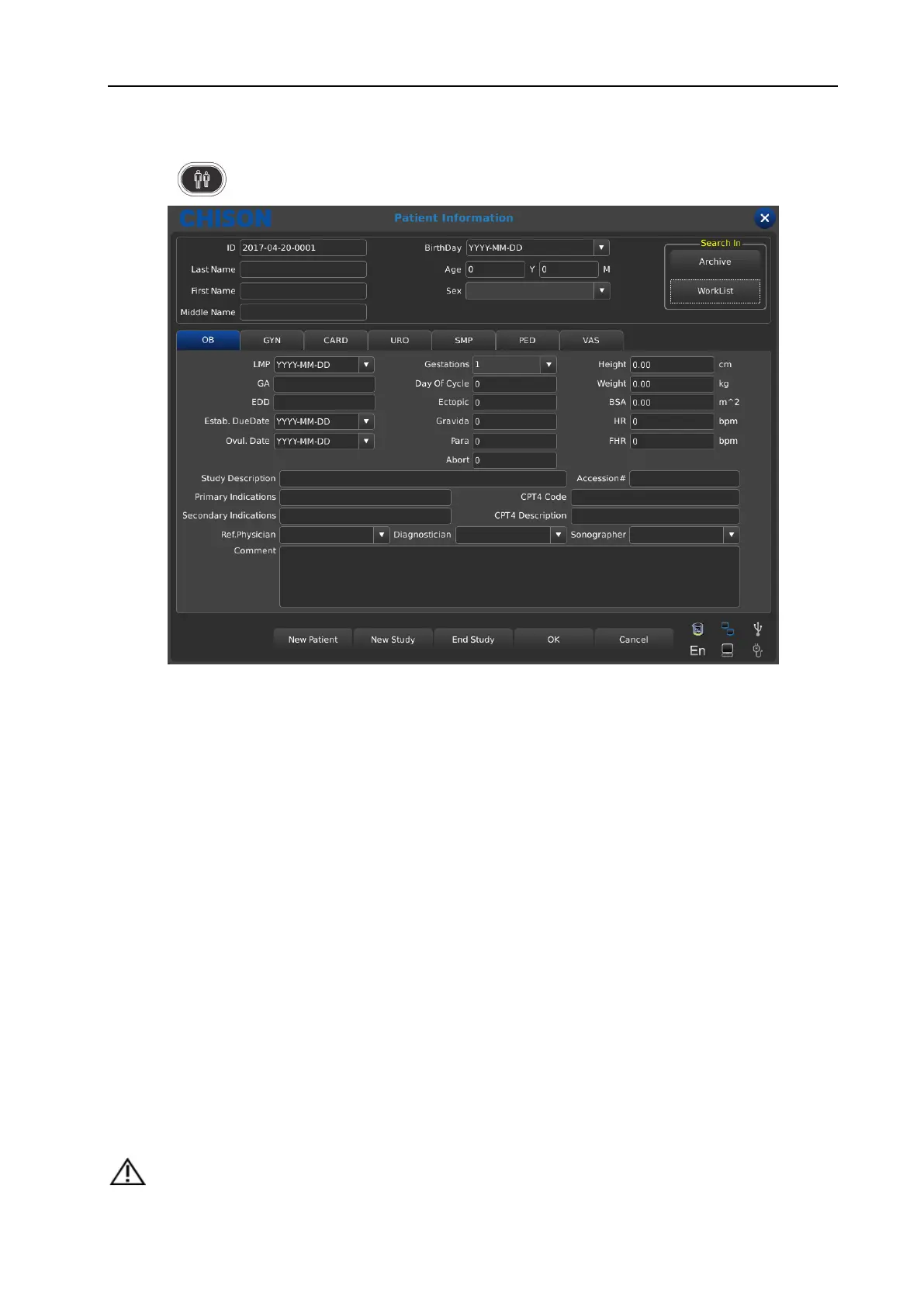
Task: Switch to the CARD tab
Action: click(336, 340)
